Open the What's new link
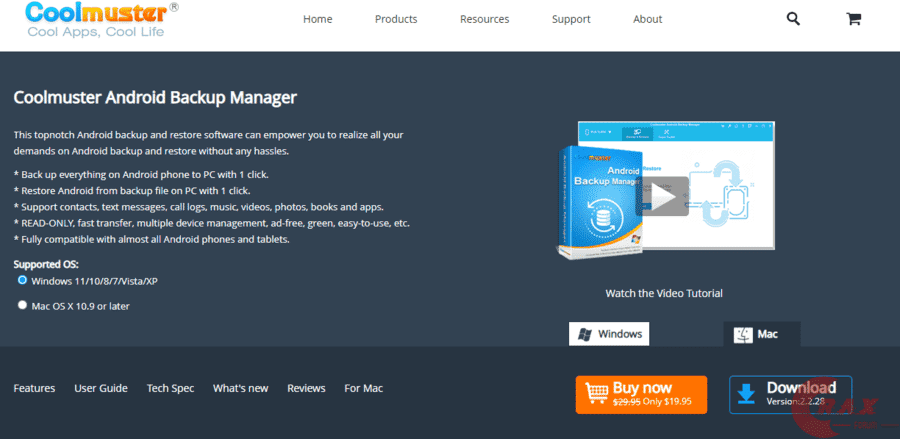The height and width of the screenshot is (439, 900). pos(240,389)
